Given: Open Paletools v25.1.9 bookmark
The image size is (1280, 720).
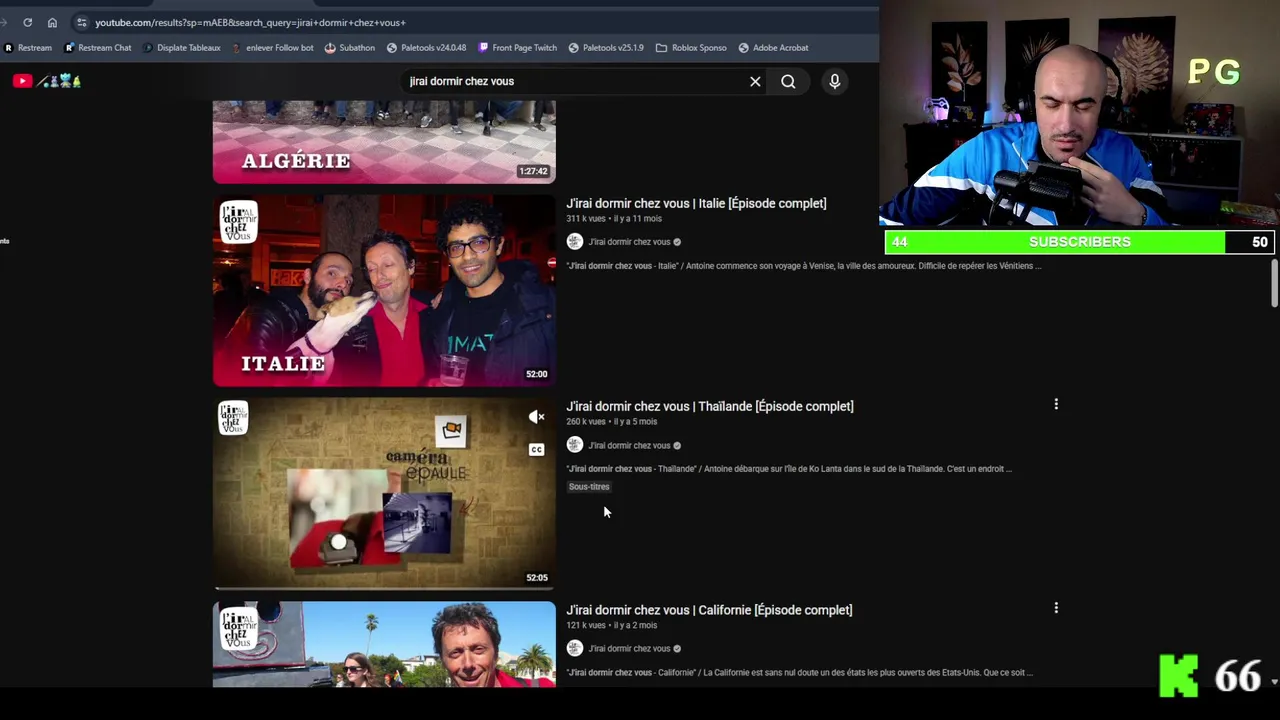Looking at the screenshot, I should [606, 47].
